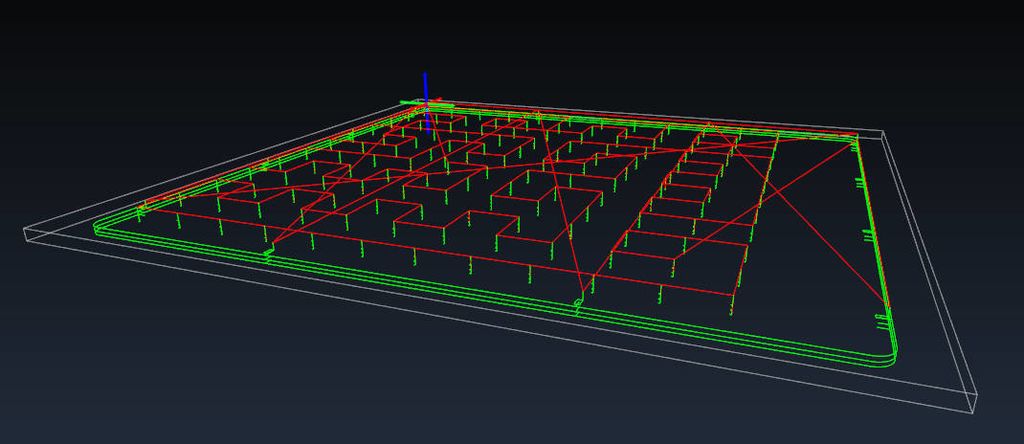The height and width of the screenshot is (444, 1024).
Task: Pick the green marker at the front-left perimeter edge
Action: pyautogui.click(x=267, y=255)
